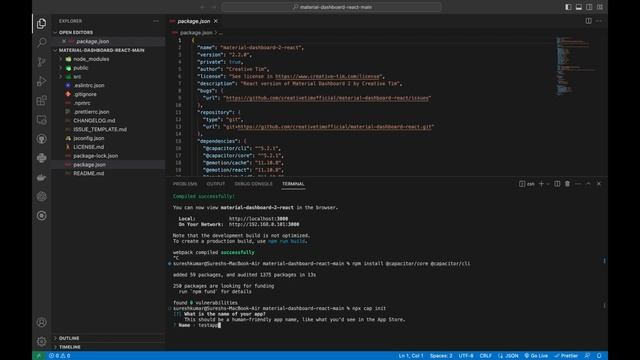
Task: Open .prettierrc.json file
Action: pos(91,112)
